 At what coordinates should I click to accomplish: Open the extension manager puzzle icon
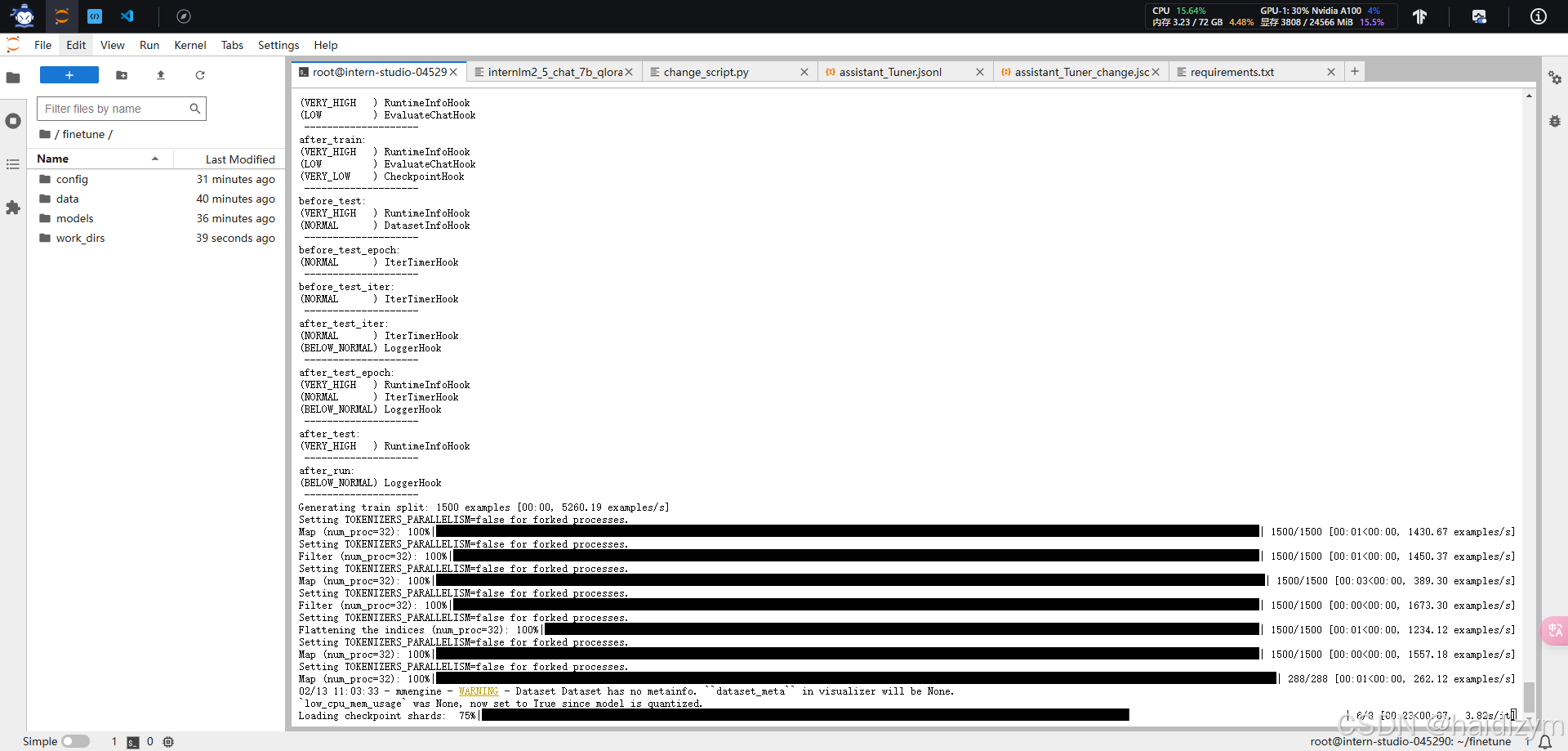click(x=13, y=208)
